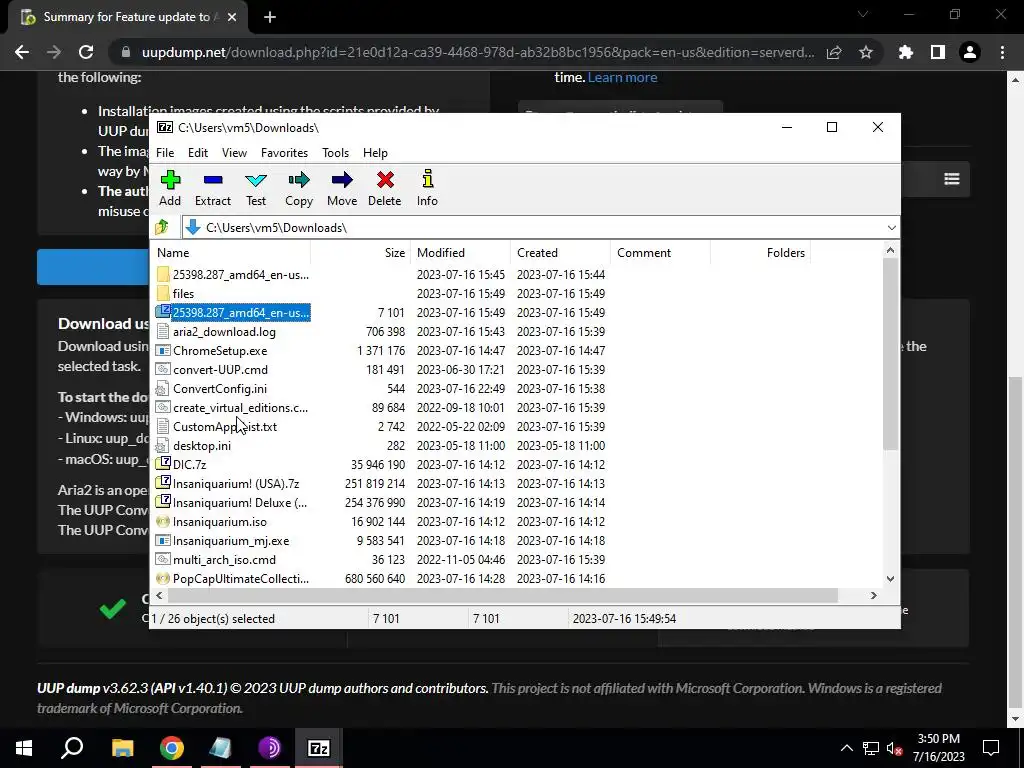1024x768 pixels.
Task: Select the ChromeSetup.exe file icon
Action: (x=163, y=351)
